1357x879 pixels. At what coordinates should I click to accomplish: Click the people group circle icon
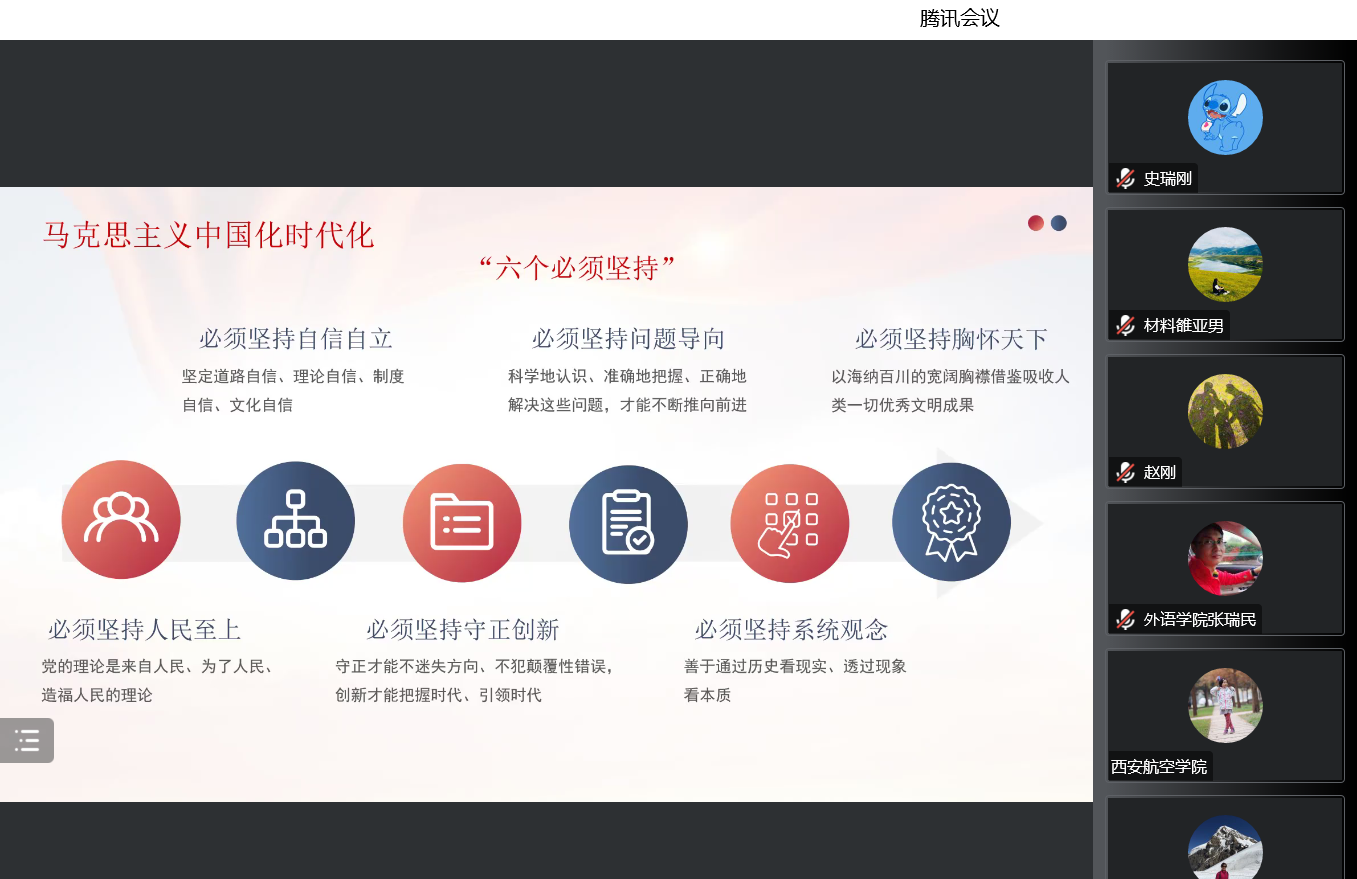(x=121, y=520)
